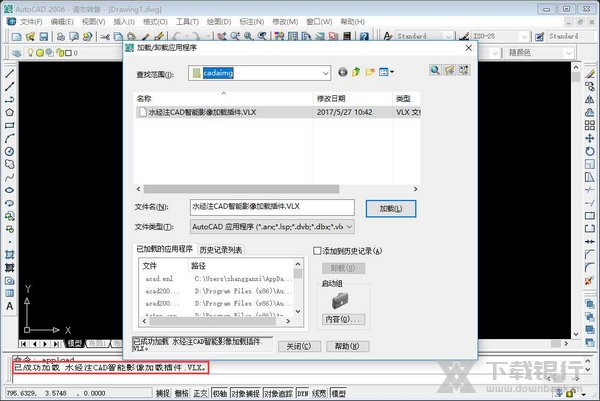Open the 文件(F) menu

(31, 22)
